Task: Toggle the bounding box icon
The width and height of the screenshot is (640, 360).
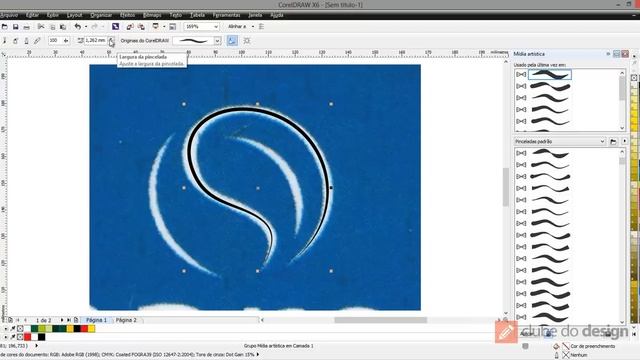Action: point(247,40)
